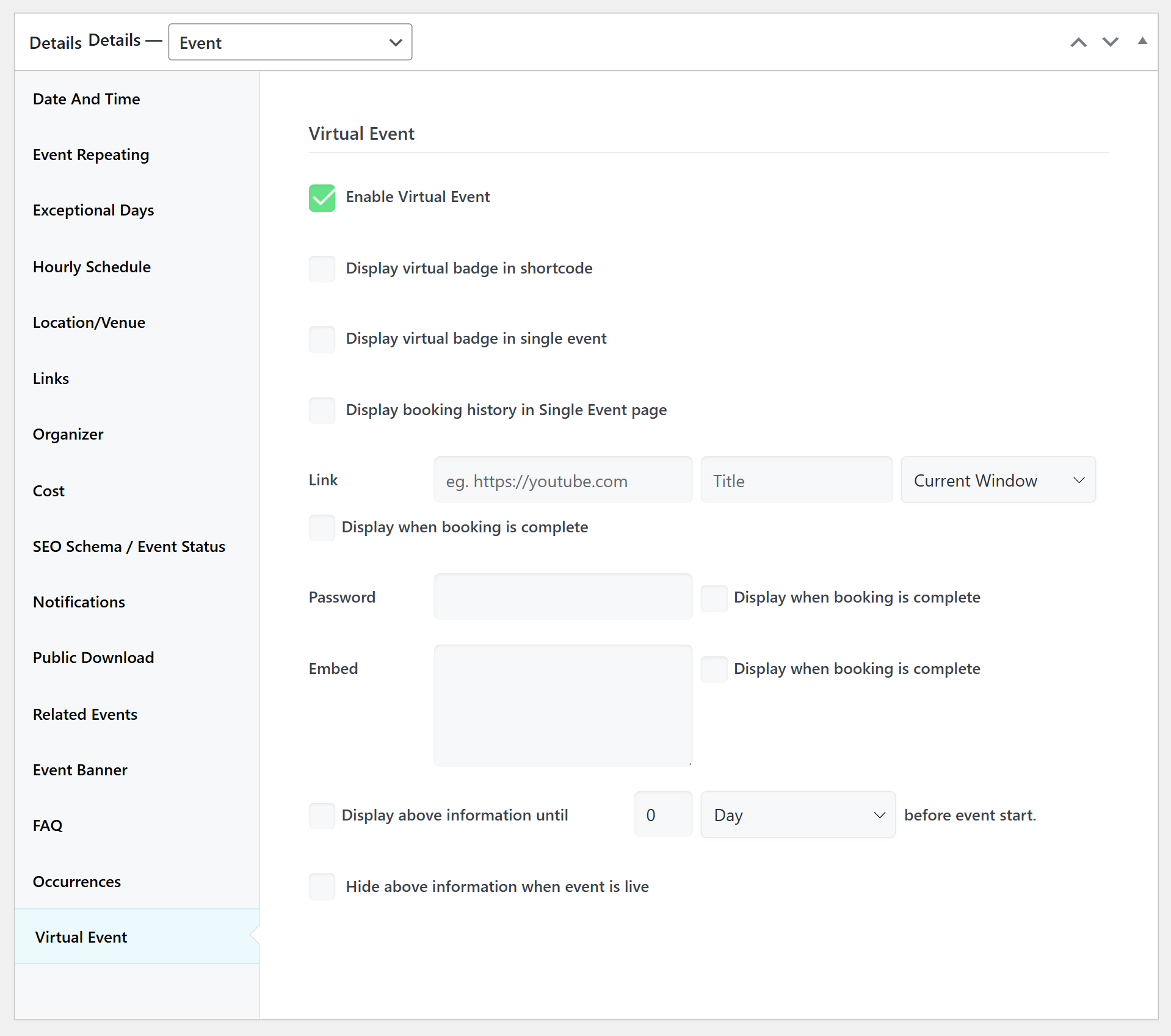Check Display booking history in Single Event page
Screen dimensions: 1171x1036
click(322, 410)
